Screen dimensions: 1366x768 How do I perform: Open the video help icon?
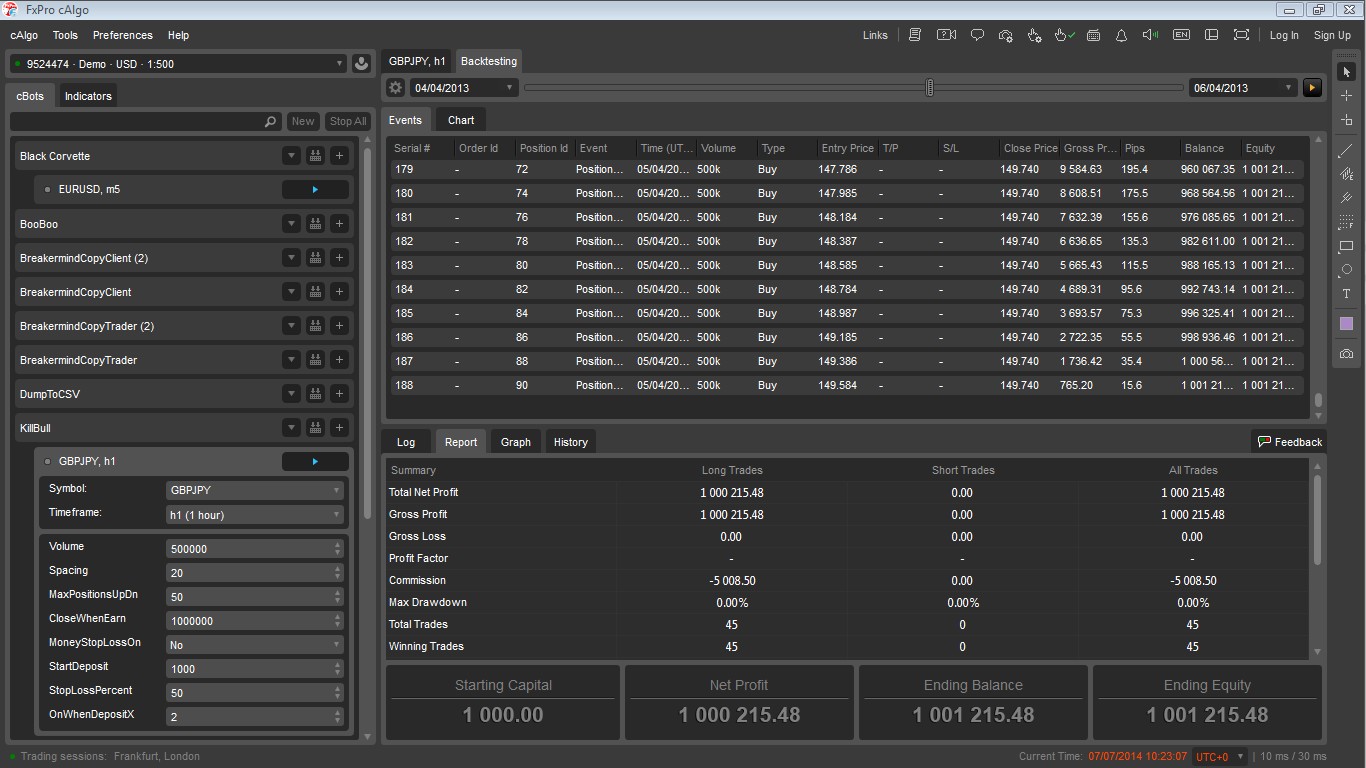click(x=946, y=35)
